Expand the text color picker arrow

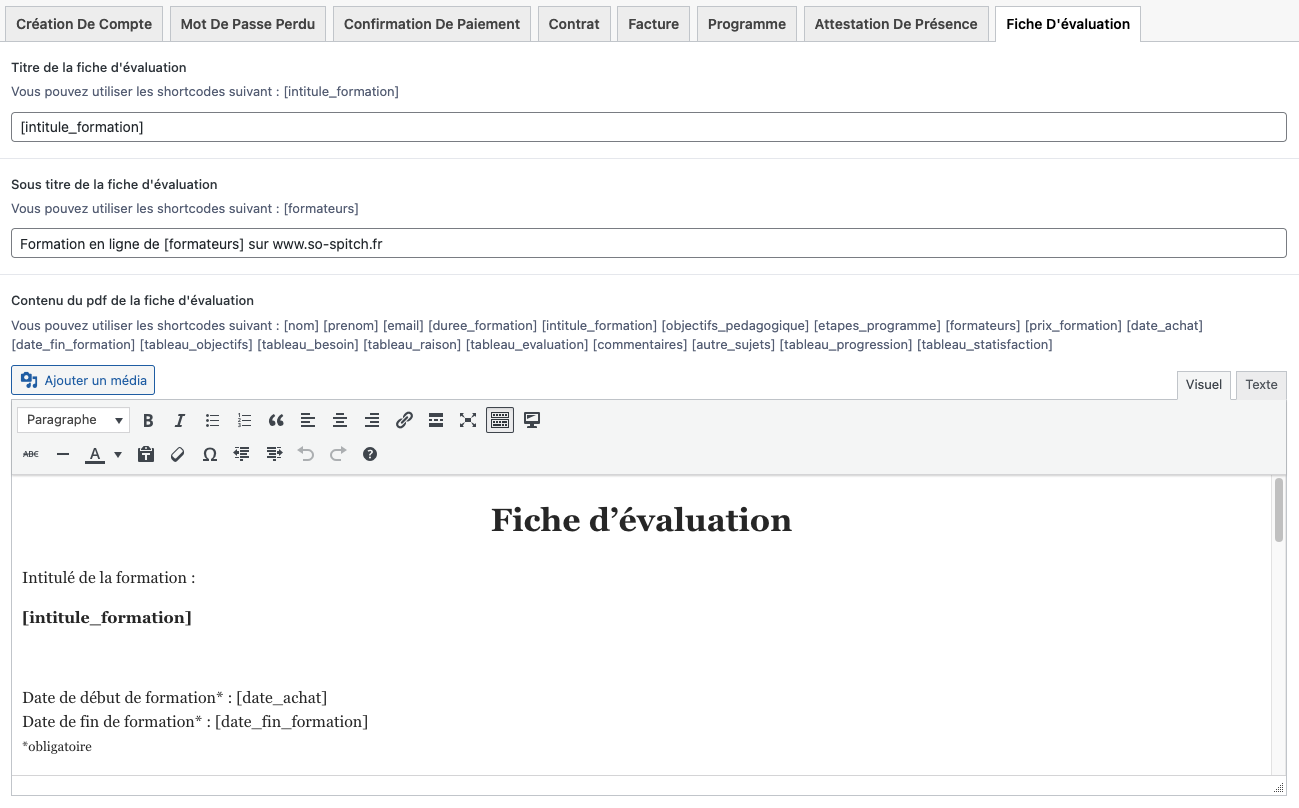point(118,454)
